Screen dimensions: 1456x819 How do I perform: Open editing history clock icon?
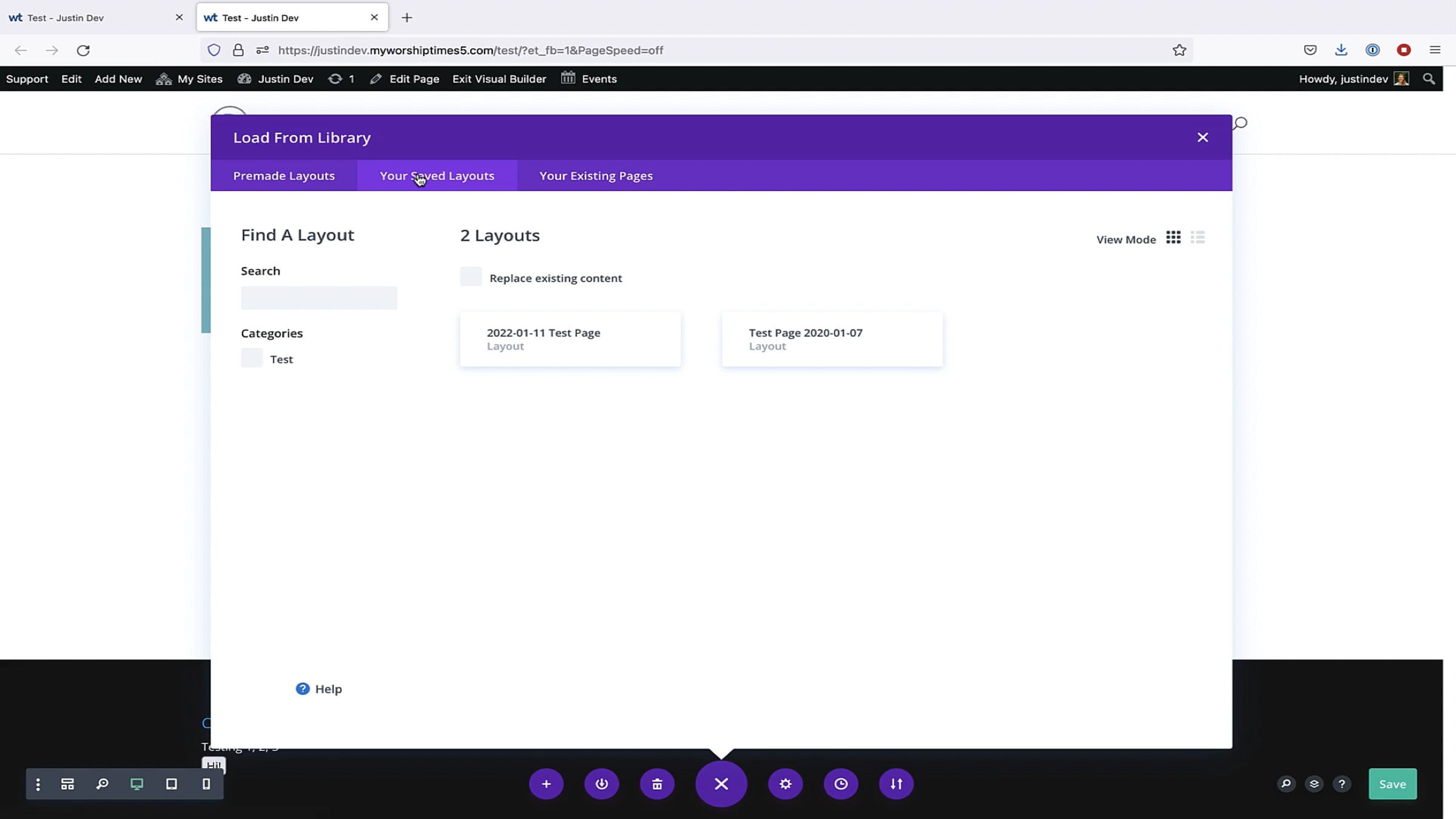click(x=841, y=784)
